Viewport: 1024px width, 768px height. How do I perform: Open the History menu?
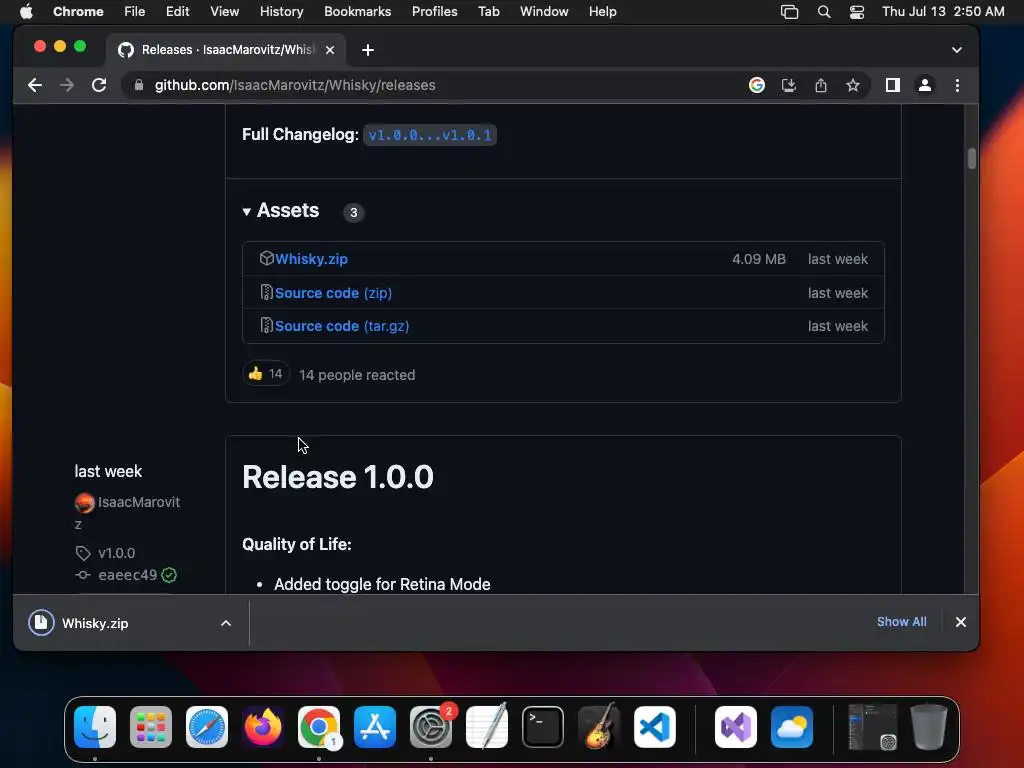click(281, 11)
